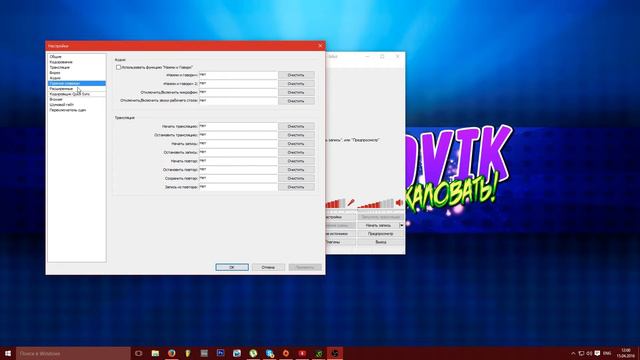Click OK in the settings dialog
Image resolution: width=640 pixels, height=360 pixels.
(x=232, y=267)
